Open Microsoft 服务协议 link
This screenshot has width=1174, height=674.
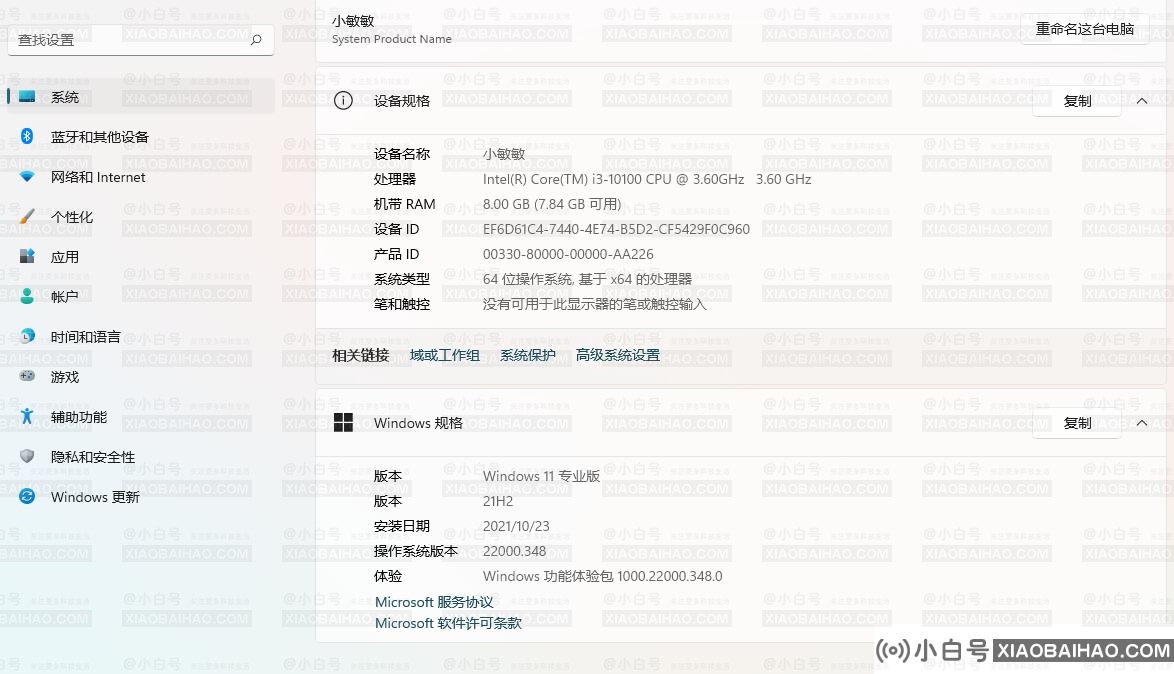point(434,602)
